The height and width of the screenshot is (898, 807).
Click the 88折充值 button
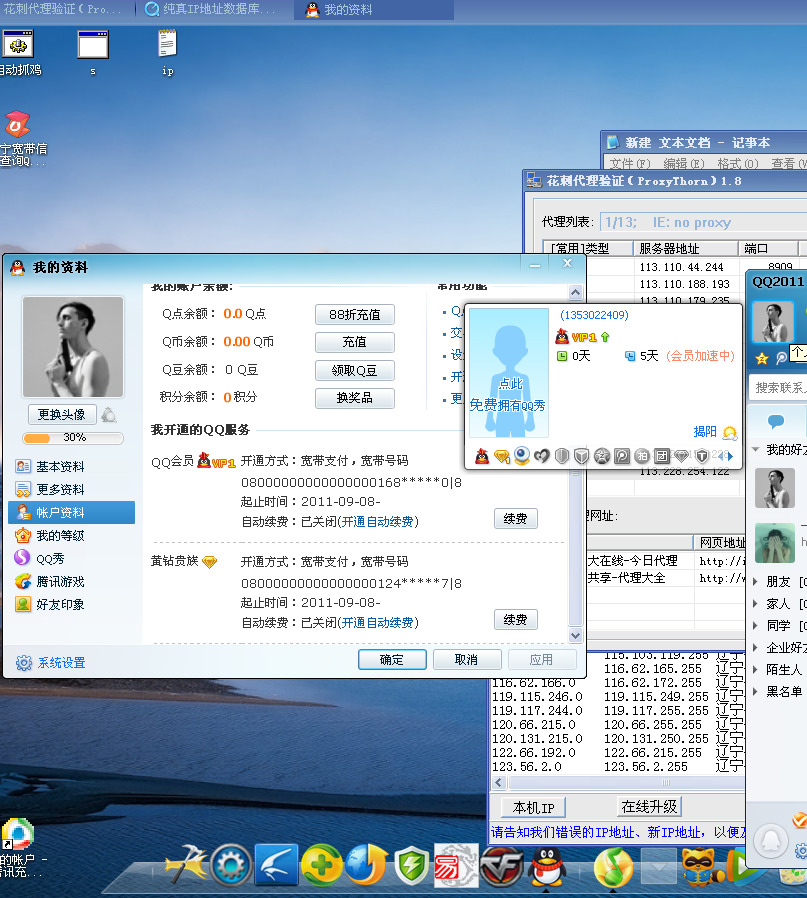click(355, 314)
